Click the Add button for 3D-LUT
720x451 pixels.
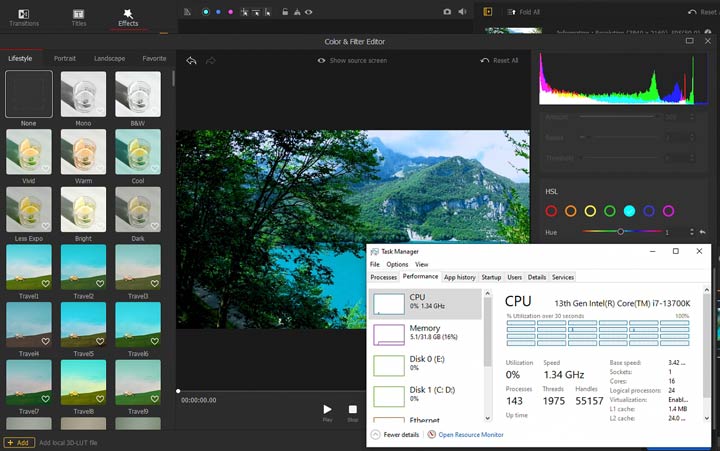(19, 443)
